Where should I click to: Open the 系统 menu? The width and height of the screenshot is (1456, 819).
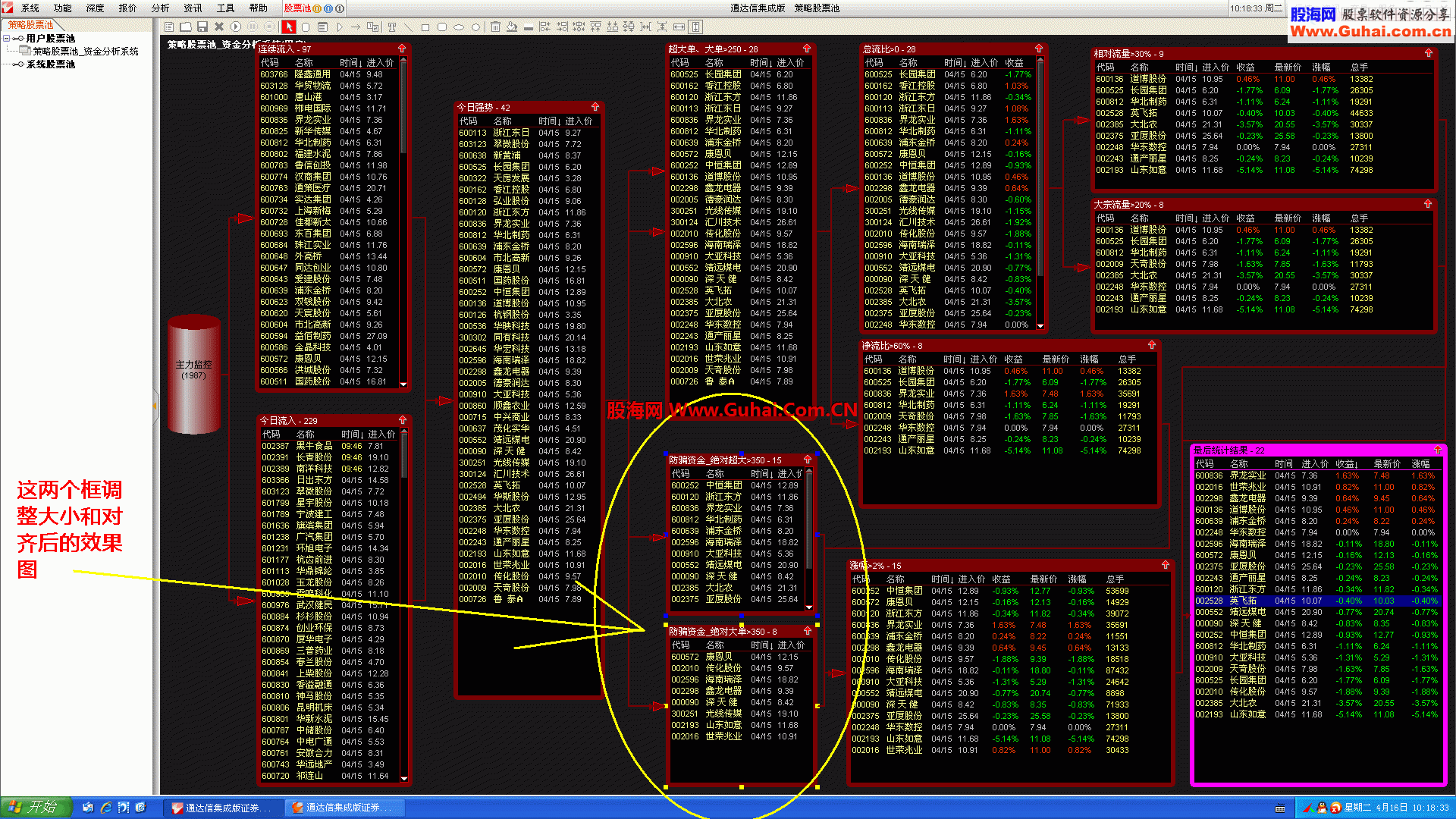[x=30, y=8]
